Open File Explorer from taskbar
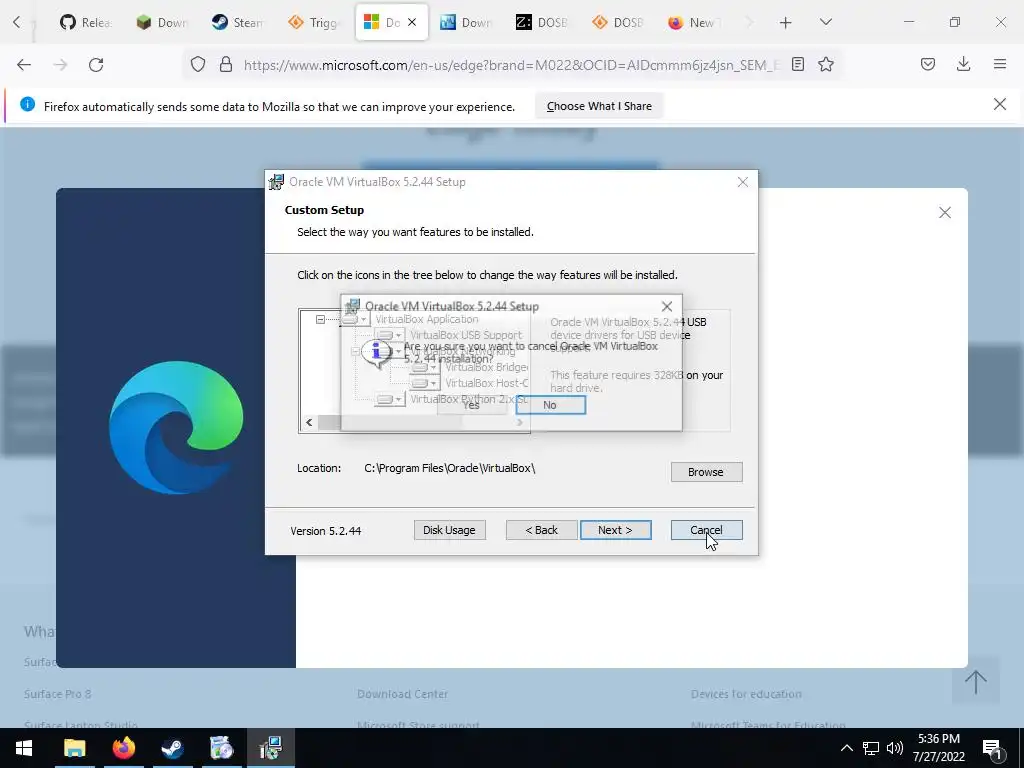The width and height of the screenshot is (1024, 768). click(x=74, y=748)
